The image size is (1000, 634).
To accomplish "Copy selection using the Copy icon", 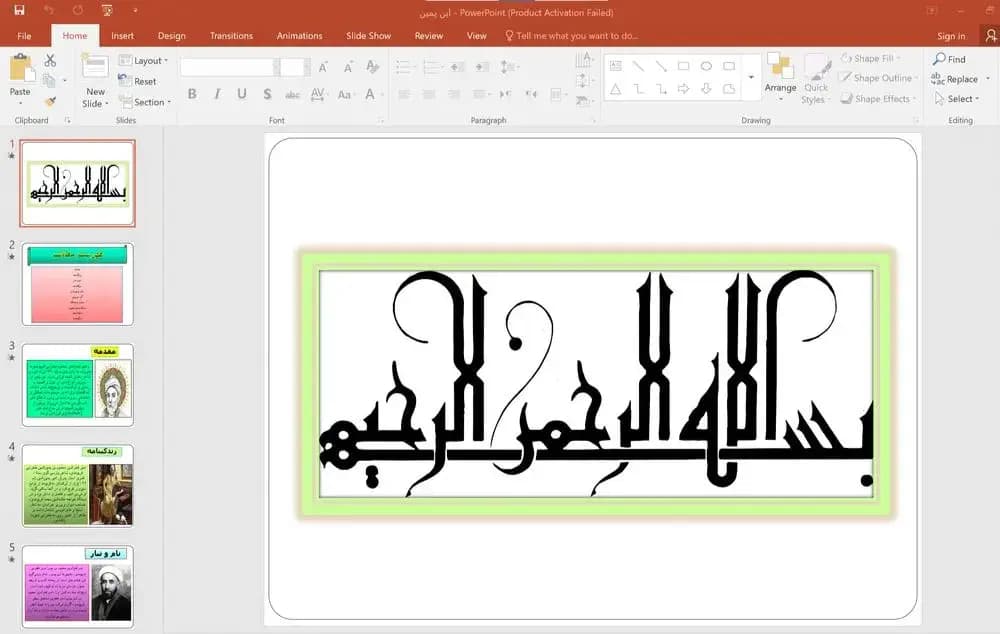I will pos(49,81).
